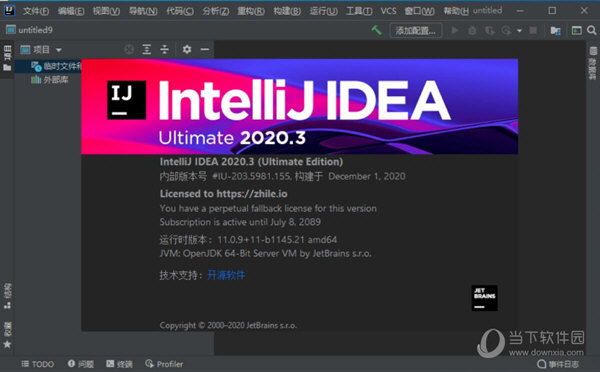
Task: Click the Select Opened File target icon
Action: 129,49
